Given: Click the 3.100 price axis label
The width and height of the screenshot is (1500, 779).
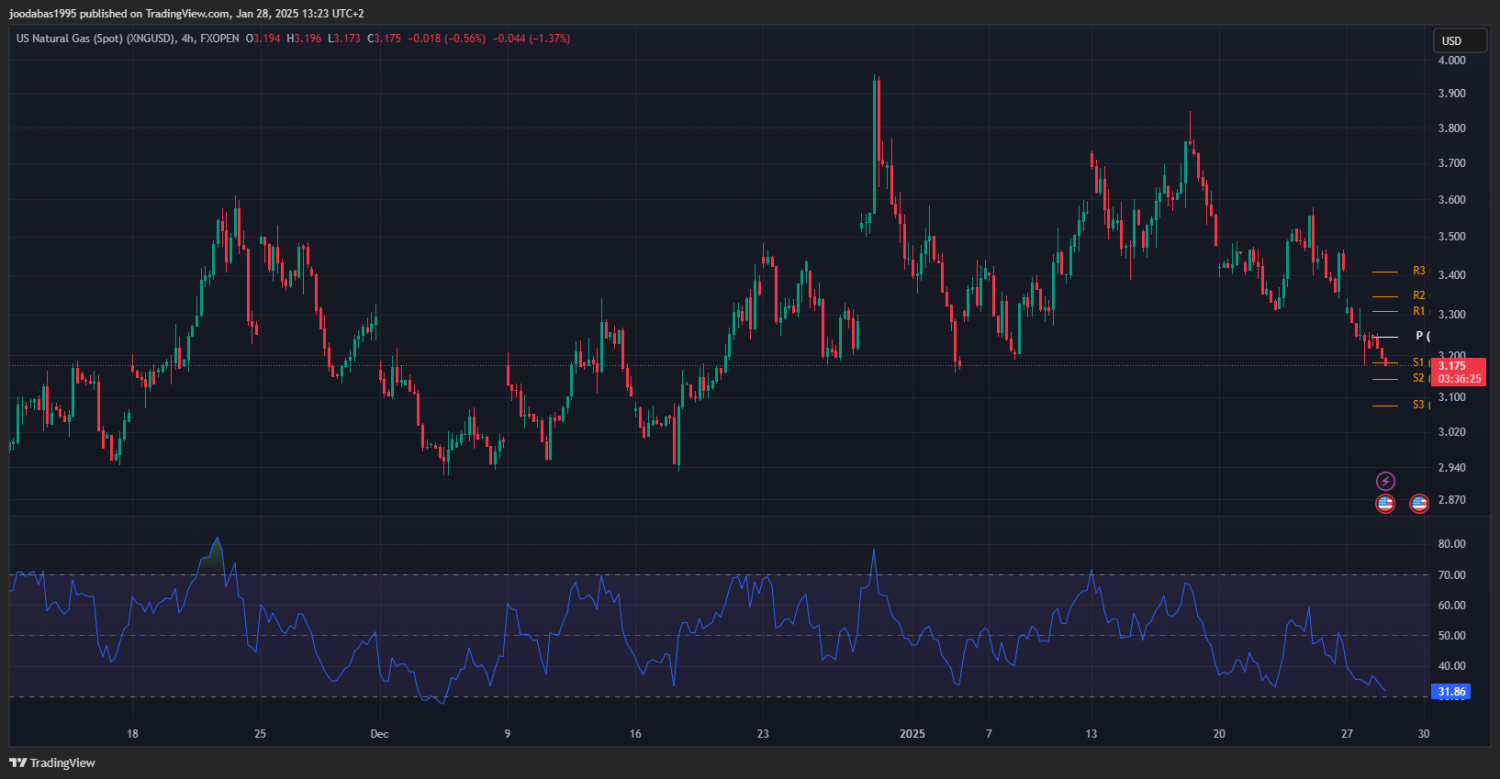Looking at the screenshot, I should tap(1452, 398).
